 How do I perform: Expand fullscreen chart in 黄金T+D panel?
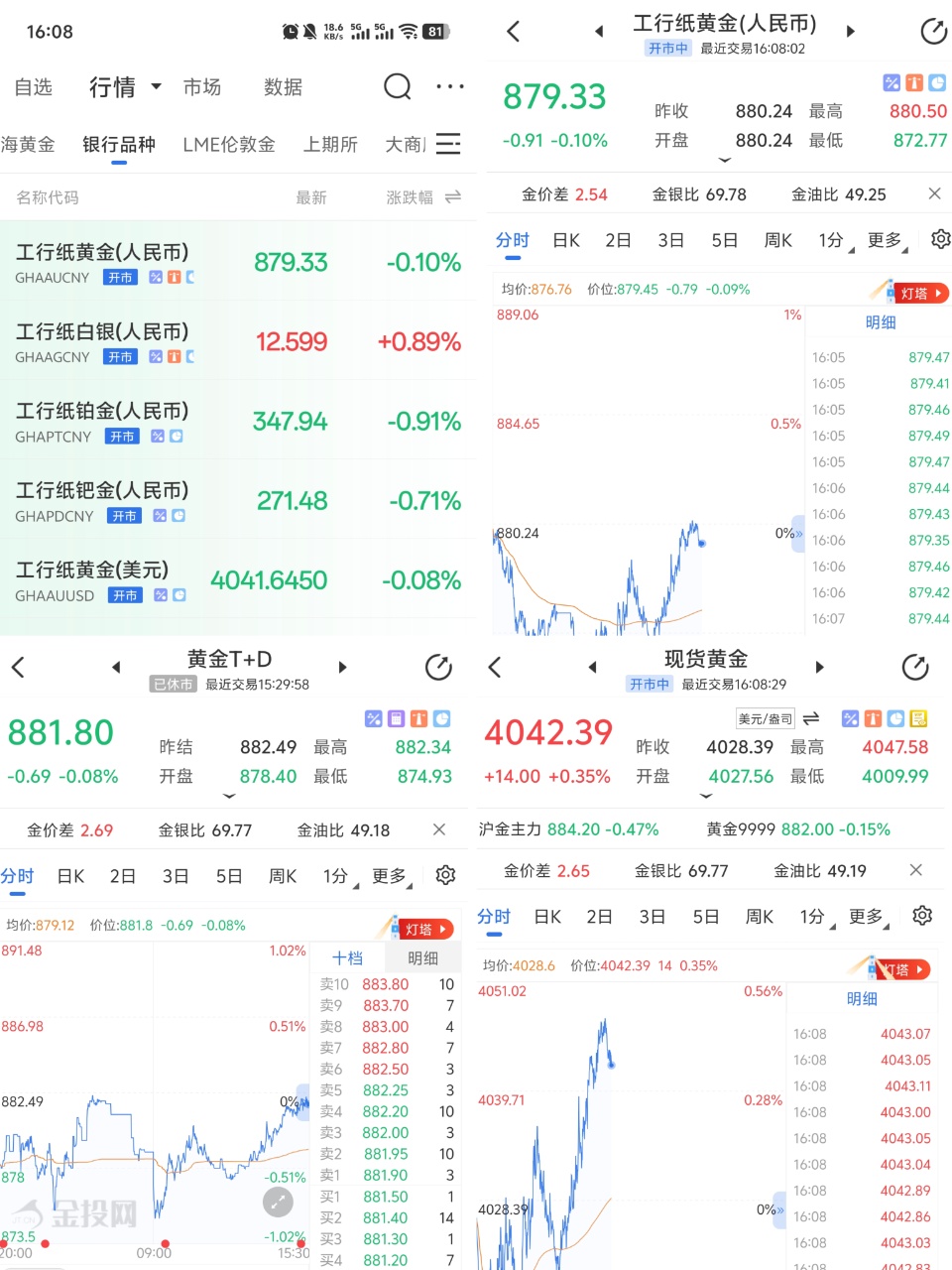tap(278, 1203)
